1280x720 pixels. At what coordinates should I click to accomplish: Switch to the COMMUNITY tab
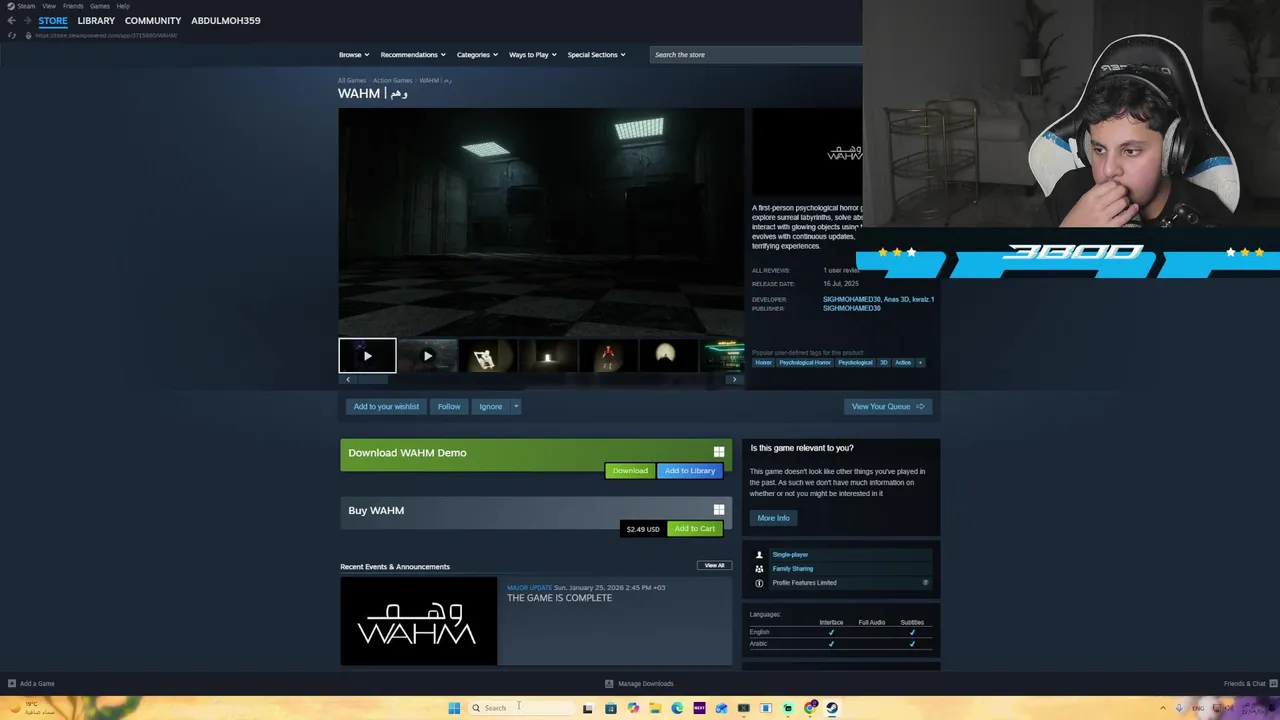pos(153,21)
